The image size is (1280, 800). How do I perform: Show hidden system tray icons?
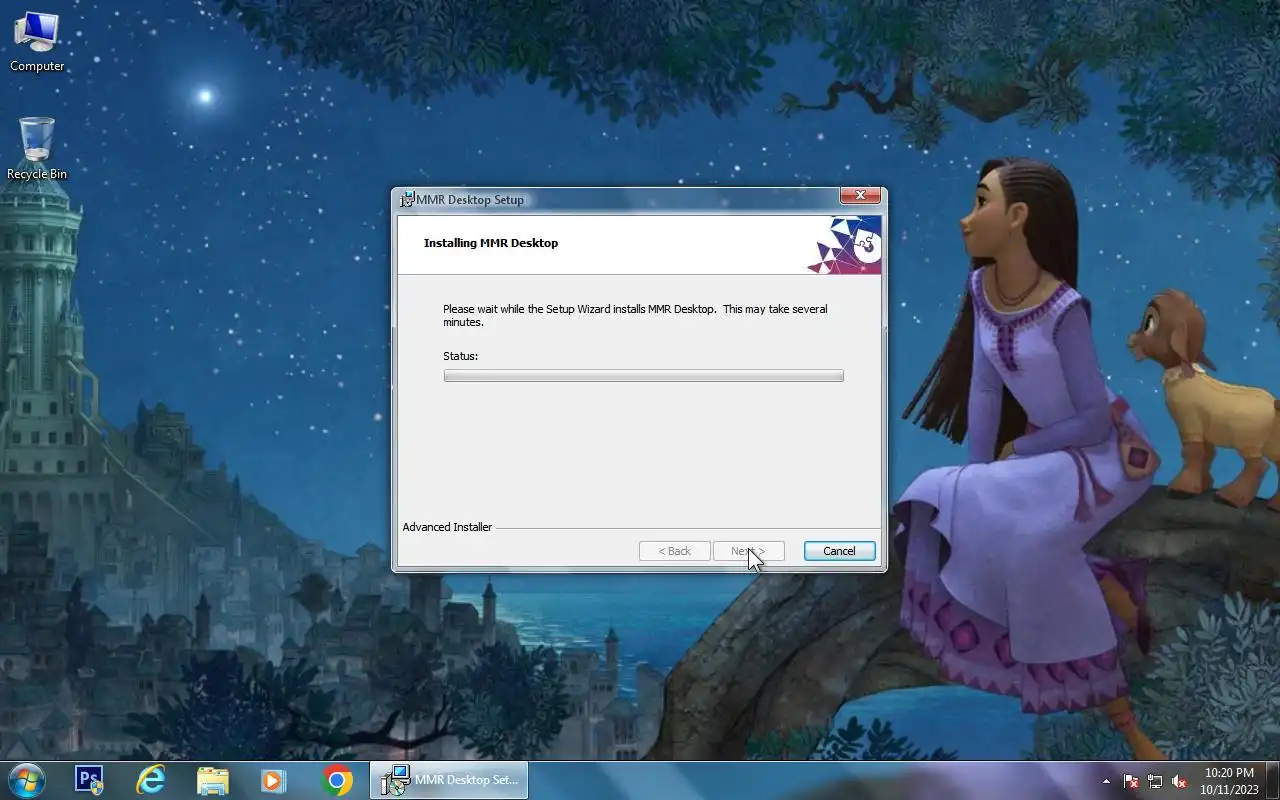tap(1106, 781)
